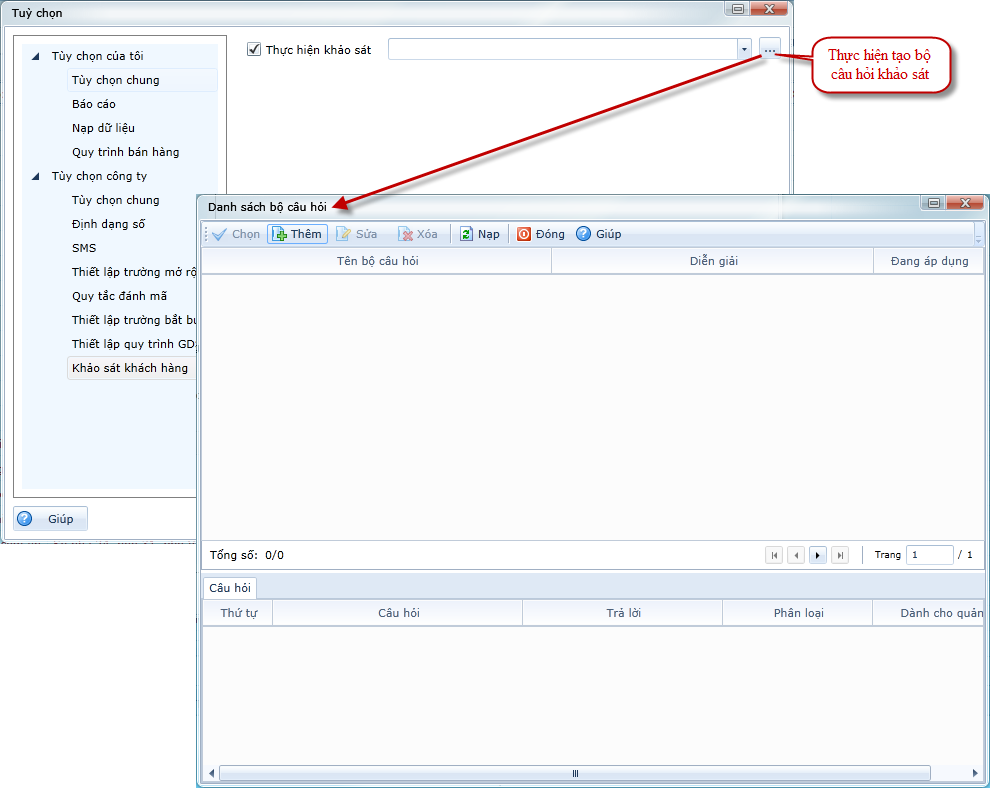
Task: Click the ellipsis button to create survey
Action: (769, 49)
